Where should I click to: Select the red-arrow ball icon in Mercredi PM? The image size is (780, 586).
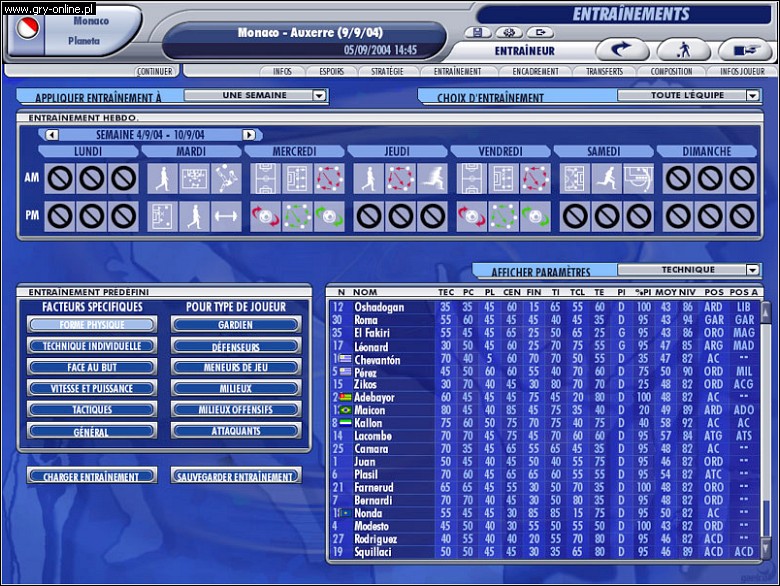pyautogui.click(x=266, y=216)
